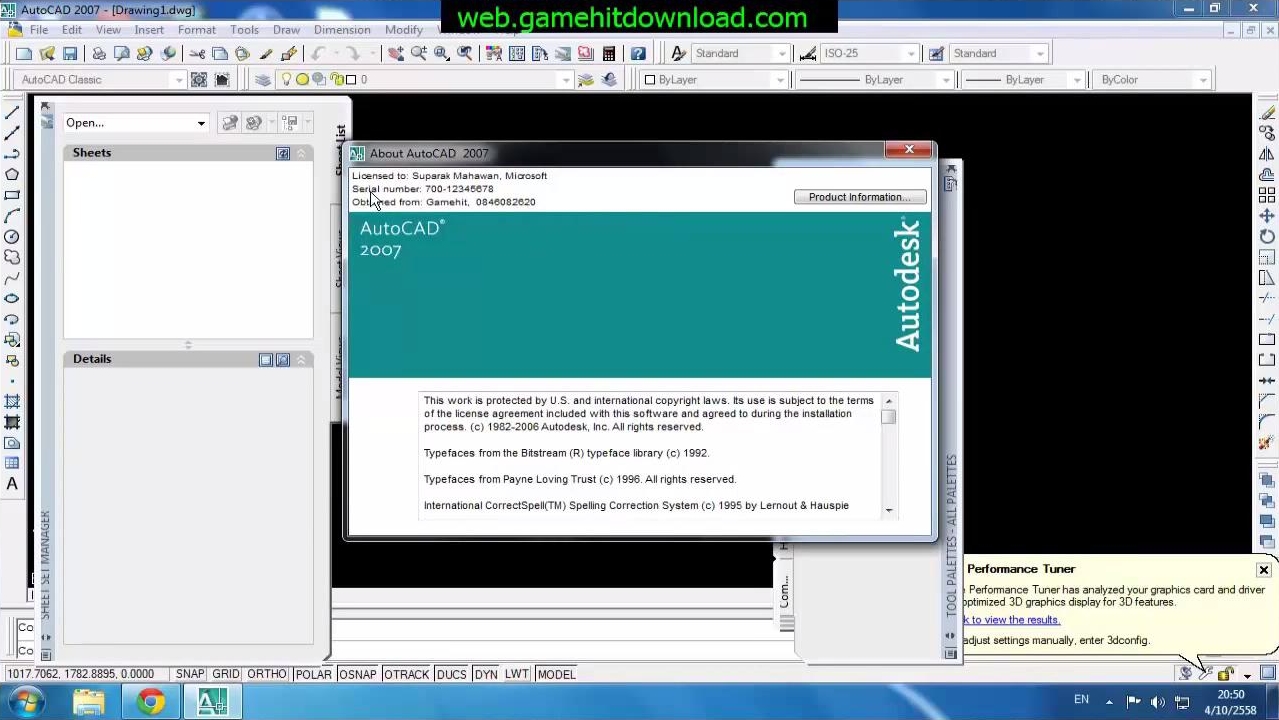
Task: Close the About AutoCAD 2007 dialog
Action: click(x=909, y=150)
